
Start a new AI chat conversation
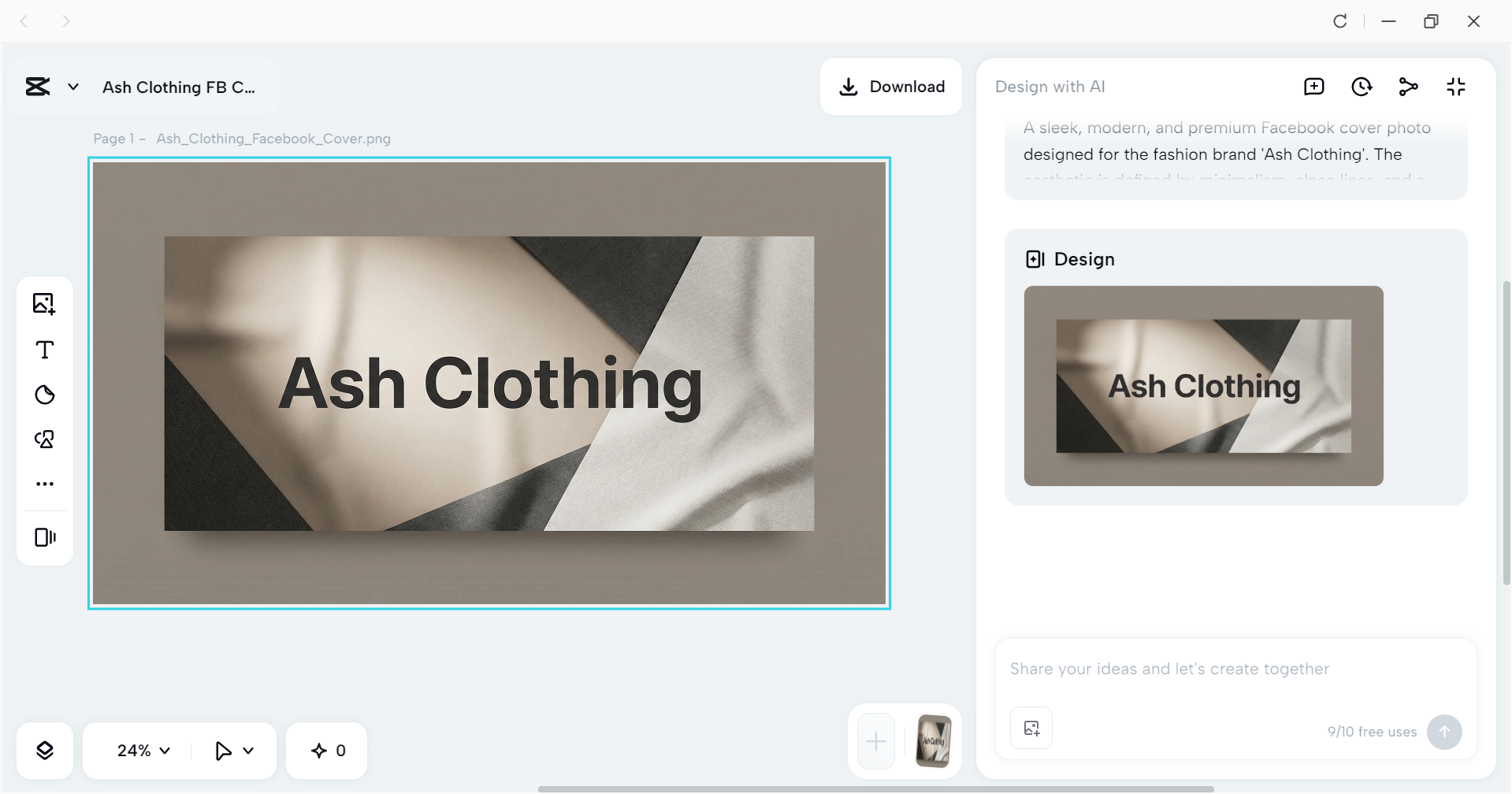click(x=1313, y=86)
